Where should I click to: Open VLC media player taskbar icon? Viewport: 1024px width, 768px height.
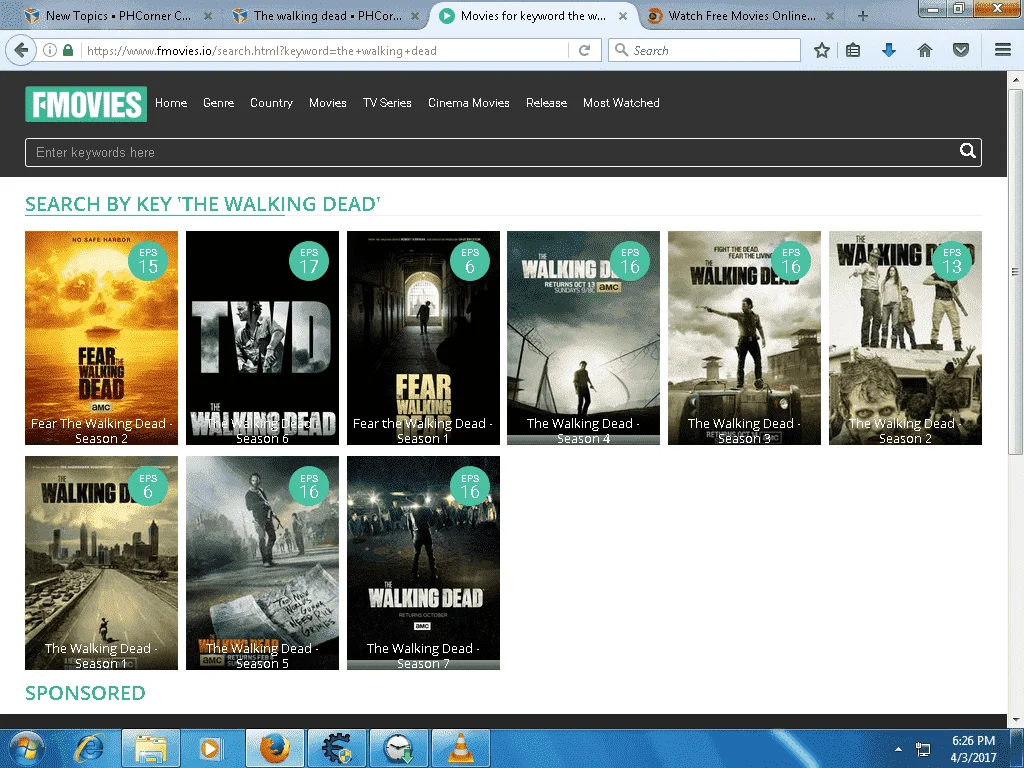[x=461, y=749]
